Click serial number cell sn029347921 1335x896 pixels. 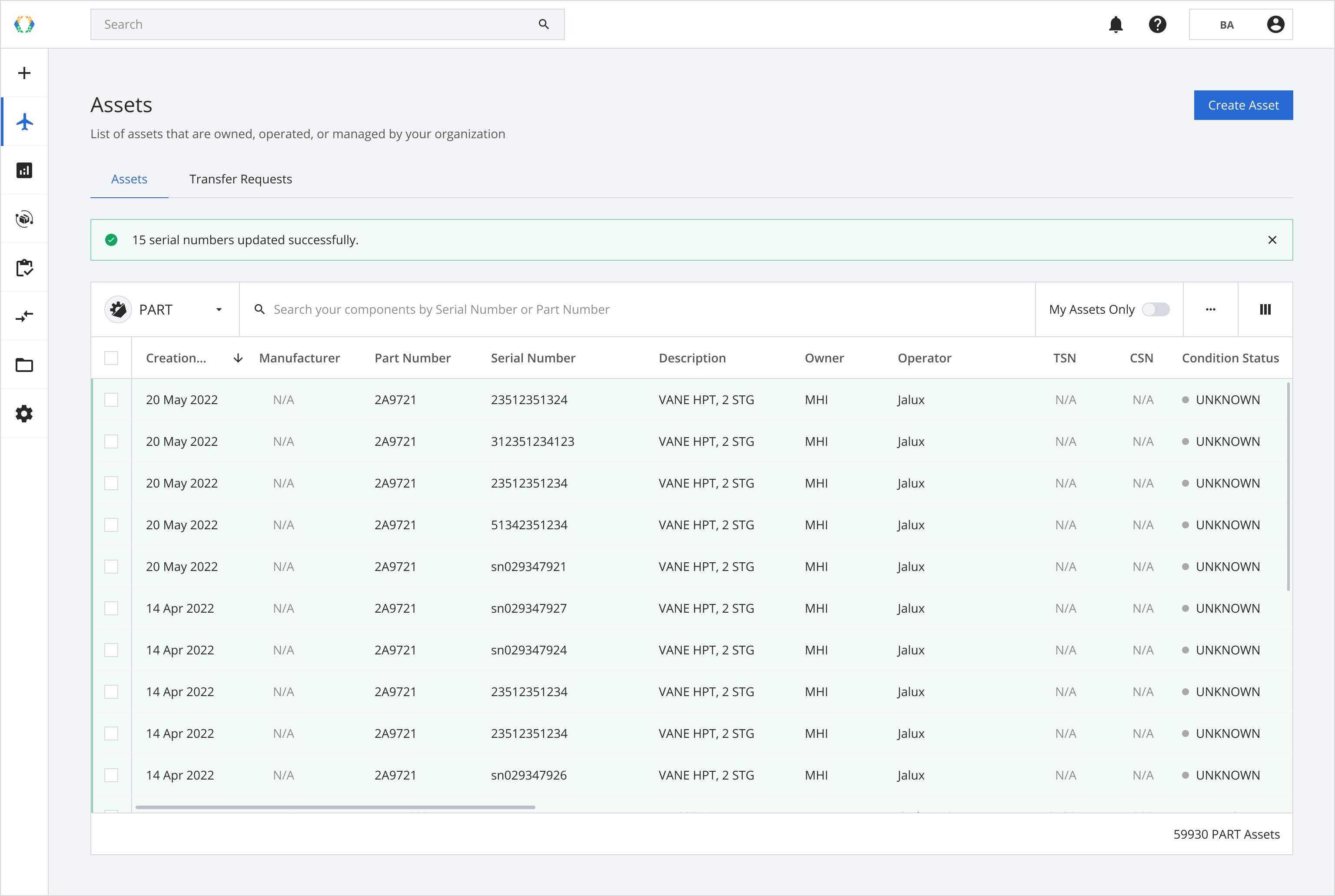click(x=528, y=567)
